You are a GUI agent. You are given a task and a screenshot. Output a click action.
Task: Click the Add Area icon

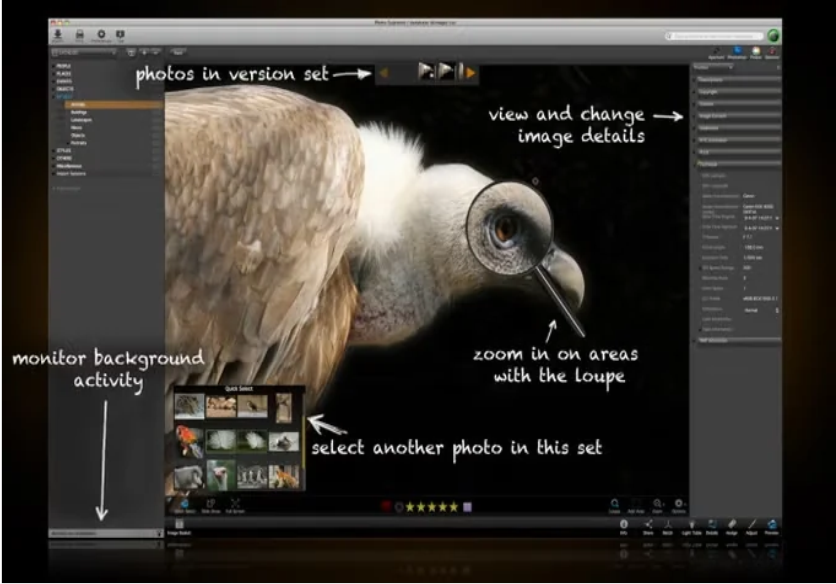[636, 506]
